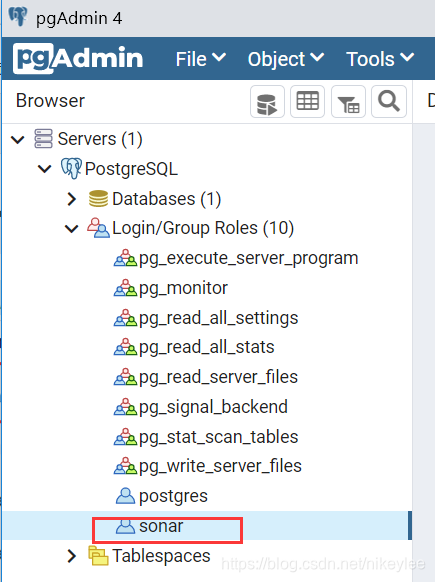Screen dimensions: 435x582
Task: Click the Tablespaces folder icon
Action: [98, 556]
